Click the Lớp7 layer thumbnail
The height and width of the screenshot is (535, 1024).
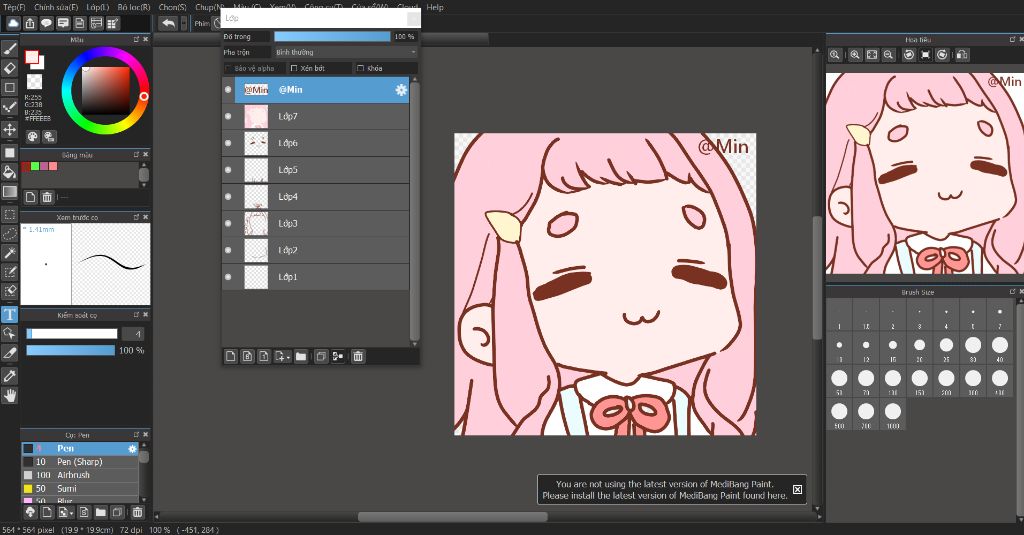[256, 116]
